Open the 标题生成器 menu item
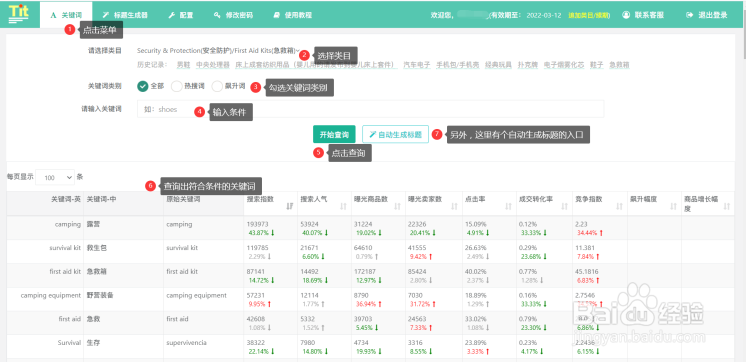Image resolution: width=746 pixels, height=362 pixels. 125,15
